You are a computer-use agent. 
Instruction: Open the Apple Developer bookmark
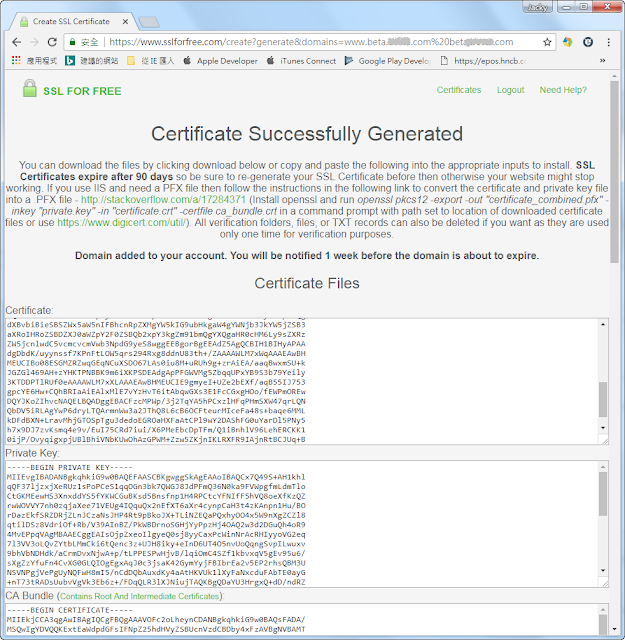pos(220,61)
